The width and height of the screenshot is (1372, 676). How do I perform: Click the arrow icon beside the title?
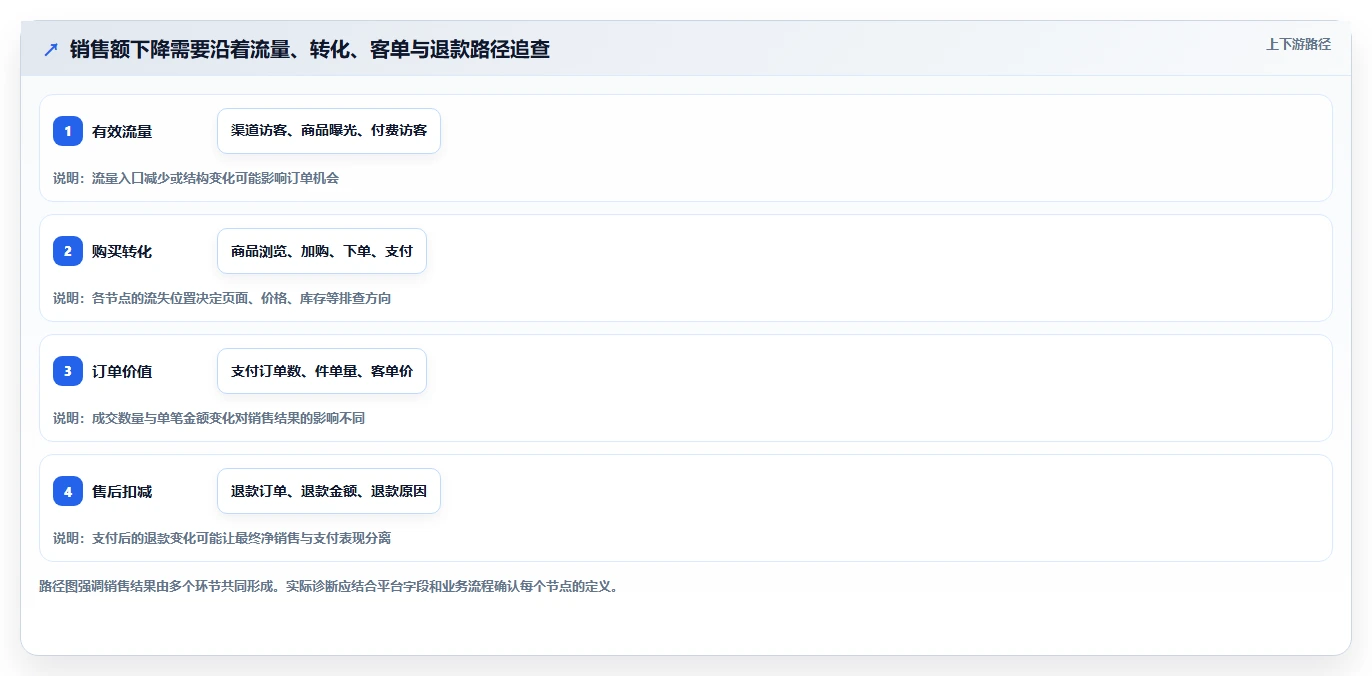click(x=50, y=50)
